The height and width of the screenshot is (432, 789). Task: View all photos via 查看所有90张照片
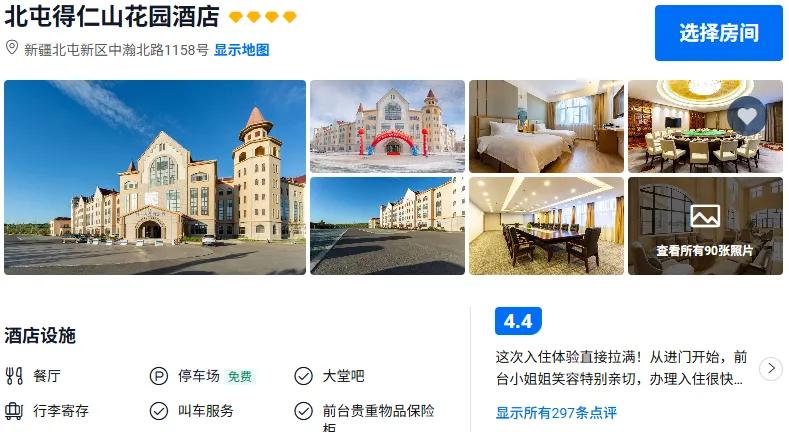point(705,250)
